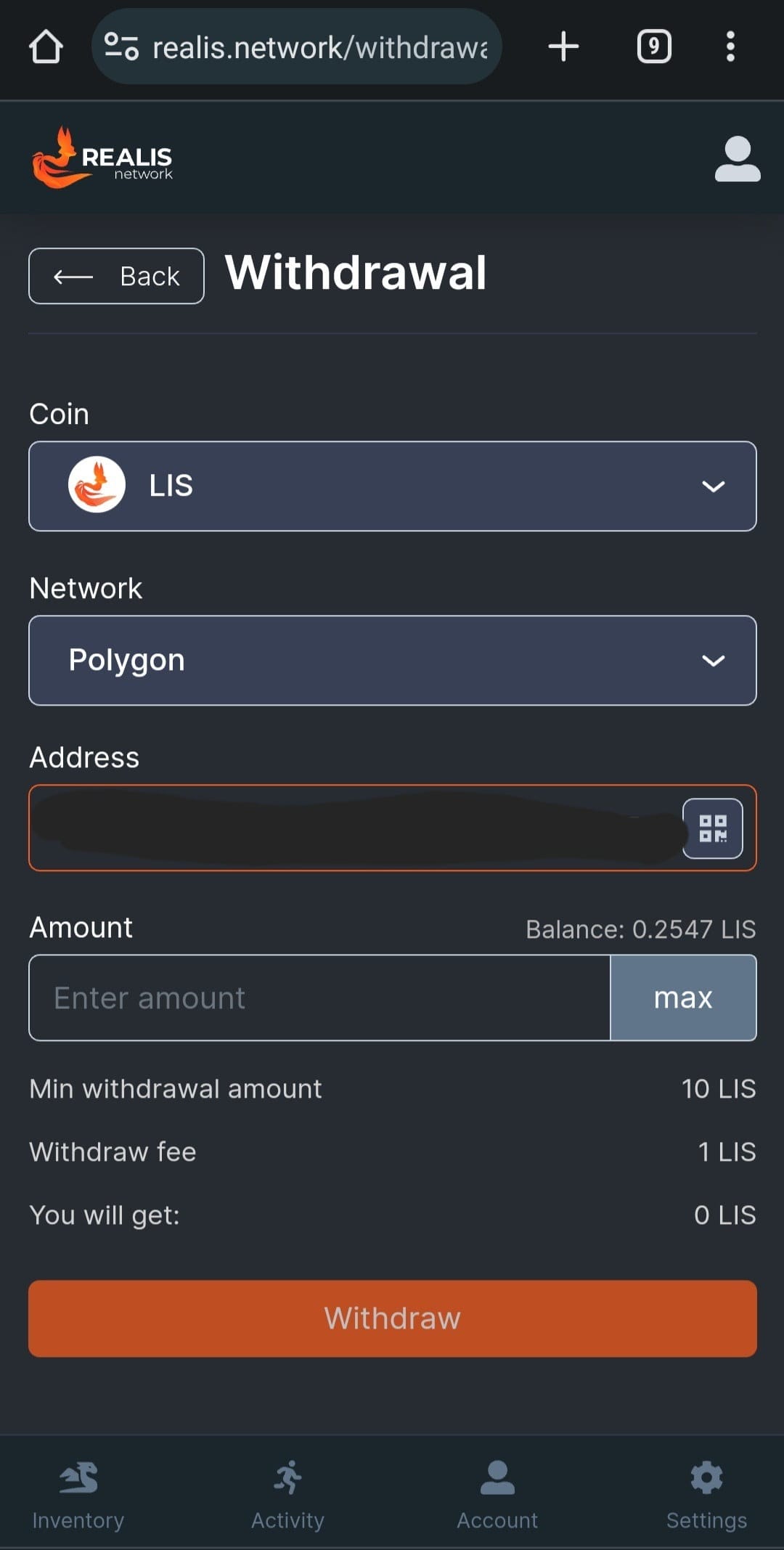The image size is (784, 1550).
Task: Tap the browser home icon
Action: [46, 47]
